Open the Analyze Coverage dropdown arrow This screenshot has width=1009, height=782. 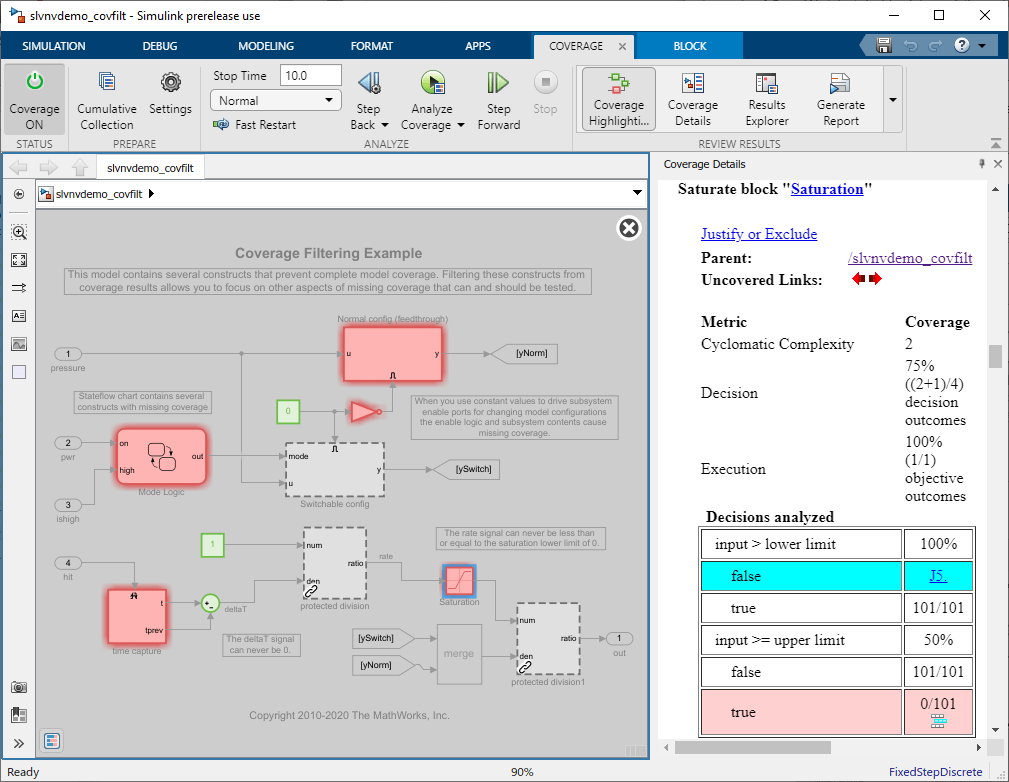pos(461,125)
